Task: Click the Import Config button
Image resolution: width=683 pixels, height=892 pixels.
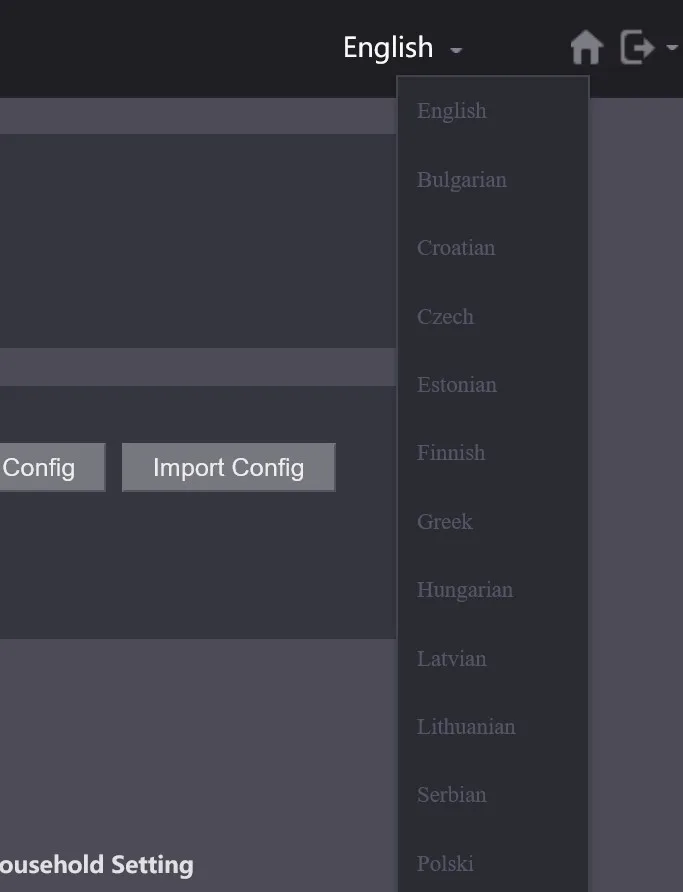Action: (229, 467)
